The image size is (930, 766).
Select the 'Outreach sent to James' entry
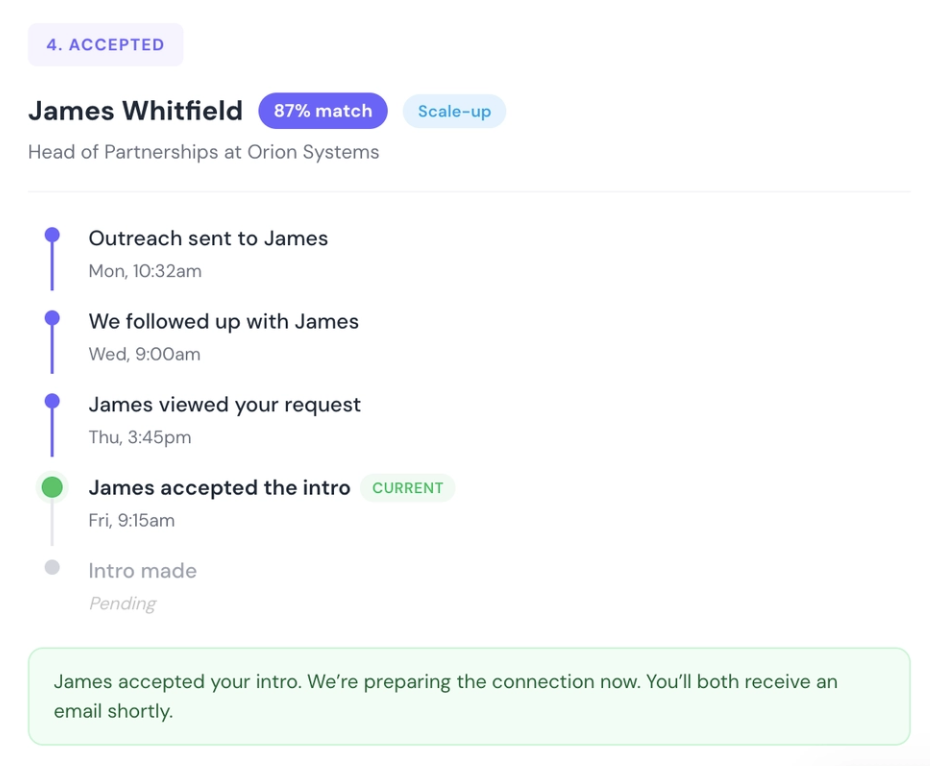208,238
